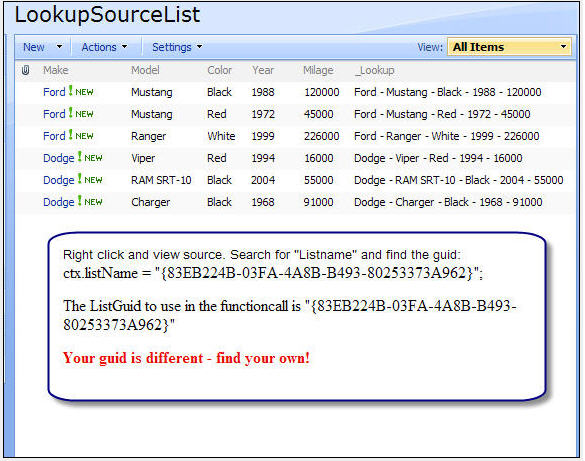Click the milage "91000" cell

coord(318,202)
